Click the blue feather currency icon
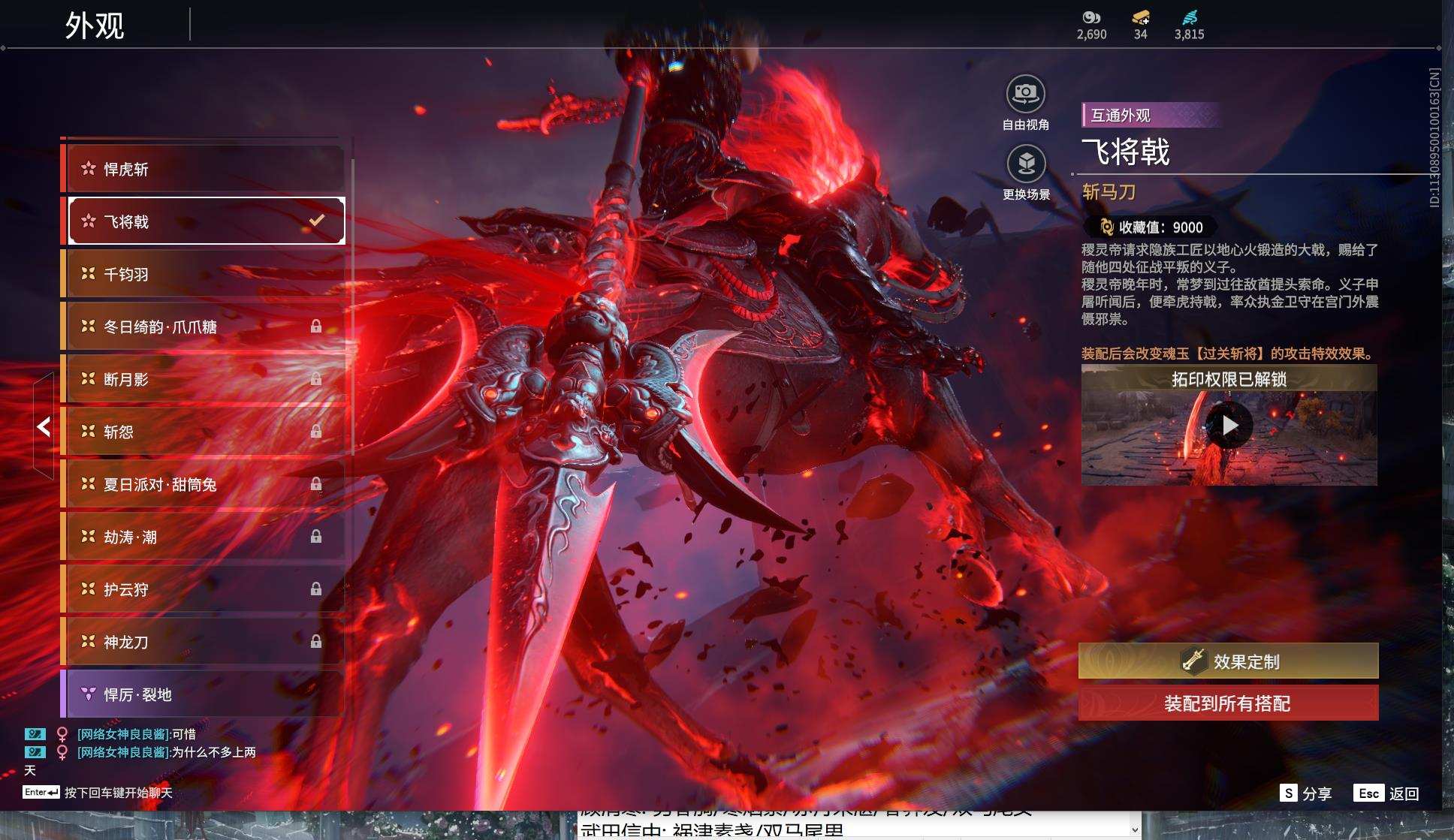This screenshot has height=840, width=1454. point(1189,17)
